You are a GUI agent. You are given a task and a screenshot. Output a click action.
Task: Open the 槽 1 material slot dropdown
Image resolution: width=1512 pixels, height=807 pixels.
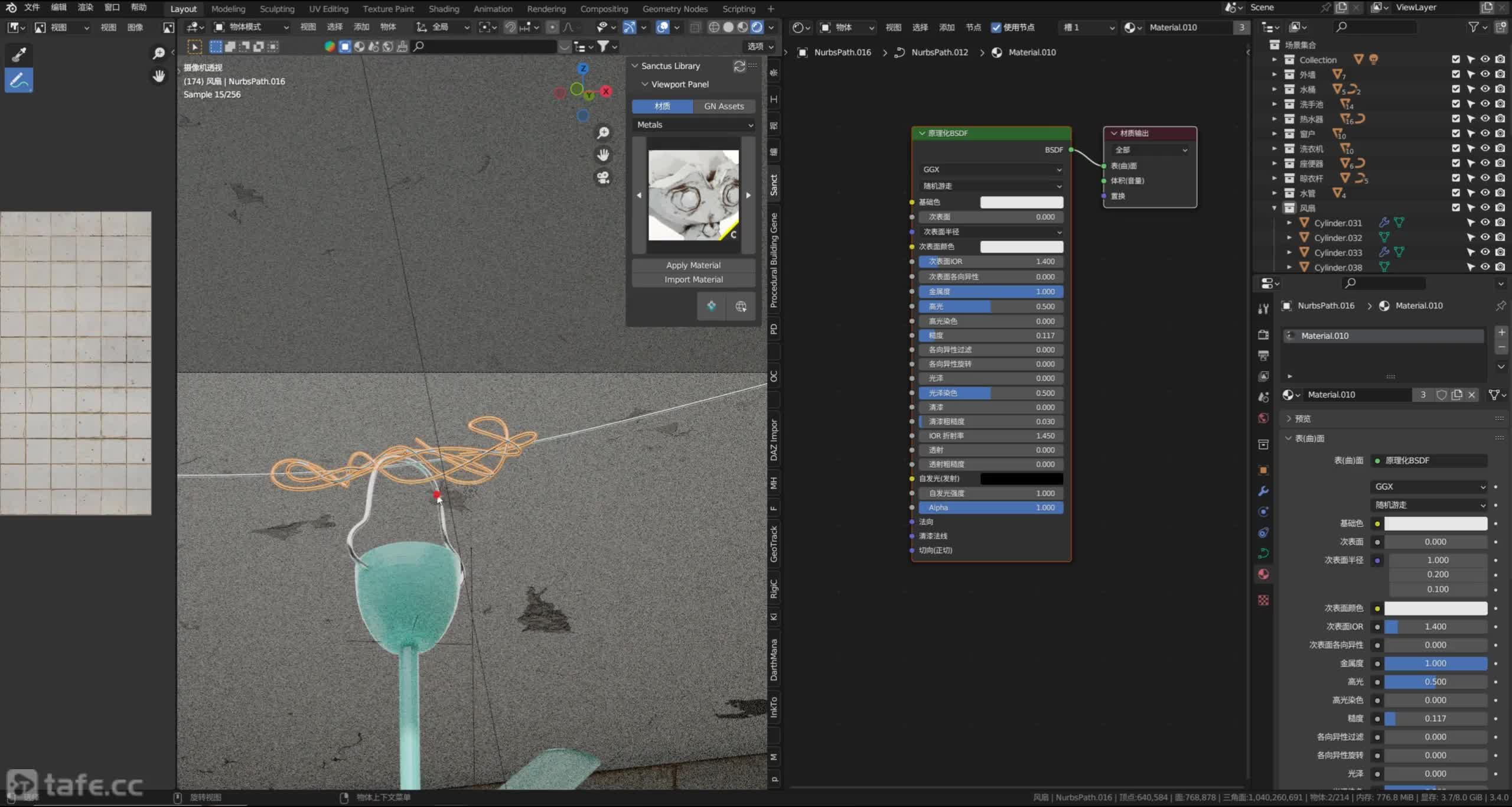click(1087, 28)
